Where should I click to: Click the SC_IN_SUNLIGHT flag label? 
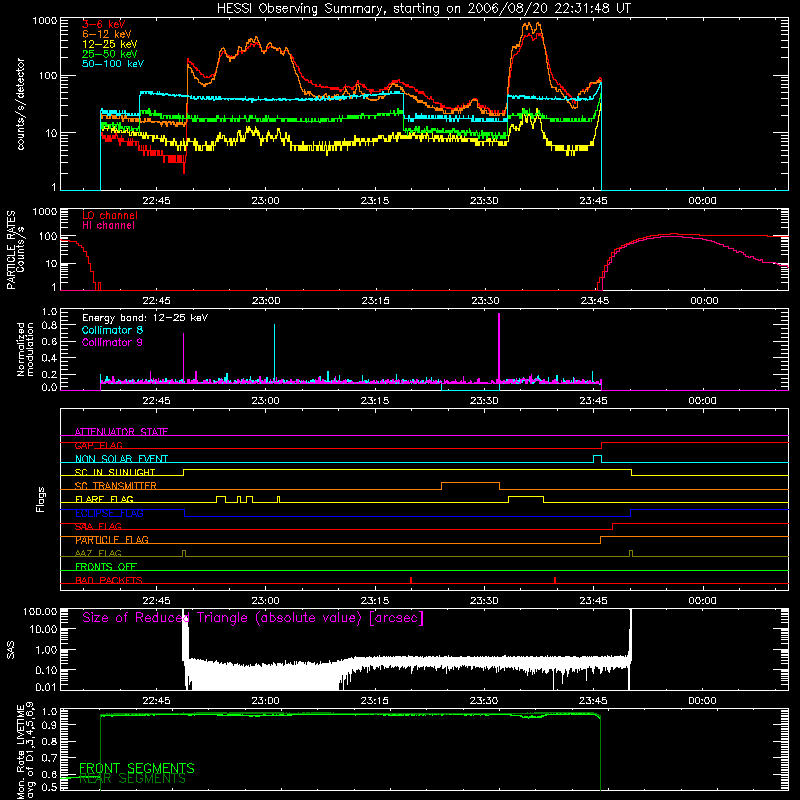tap(115, 472)
